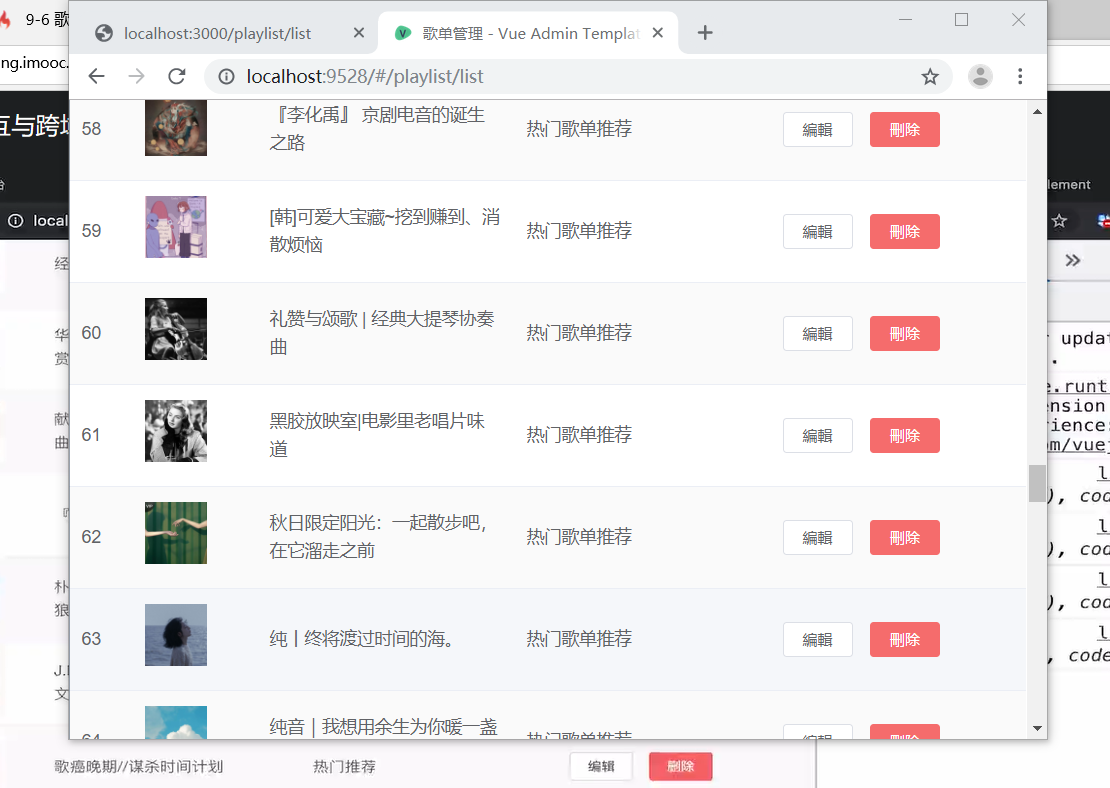Click bookmark star in background browser window
This screenshot has height=788, width=1110.
point(1059,221)
